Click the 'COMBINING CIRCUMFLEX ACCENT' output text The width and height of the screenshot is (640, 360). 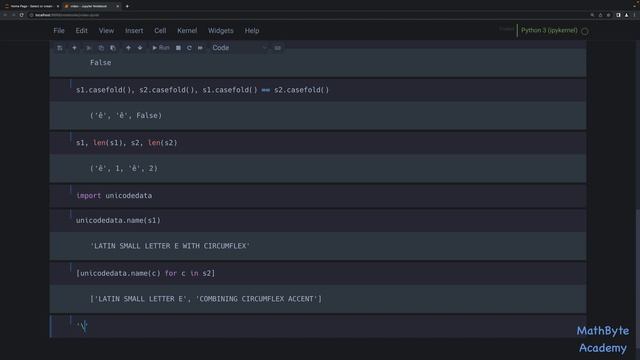[x=256, y=299]
